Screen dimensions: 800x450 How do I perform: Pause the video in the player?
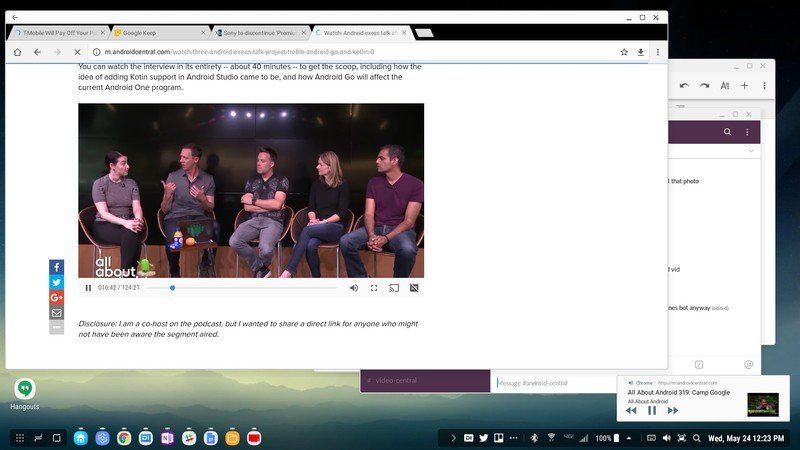point(88,288)
